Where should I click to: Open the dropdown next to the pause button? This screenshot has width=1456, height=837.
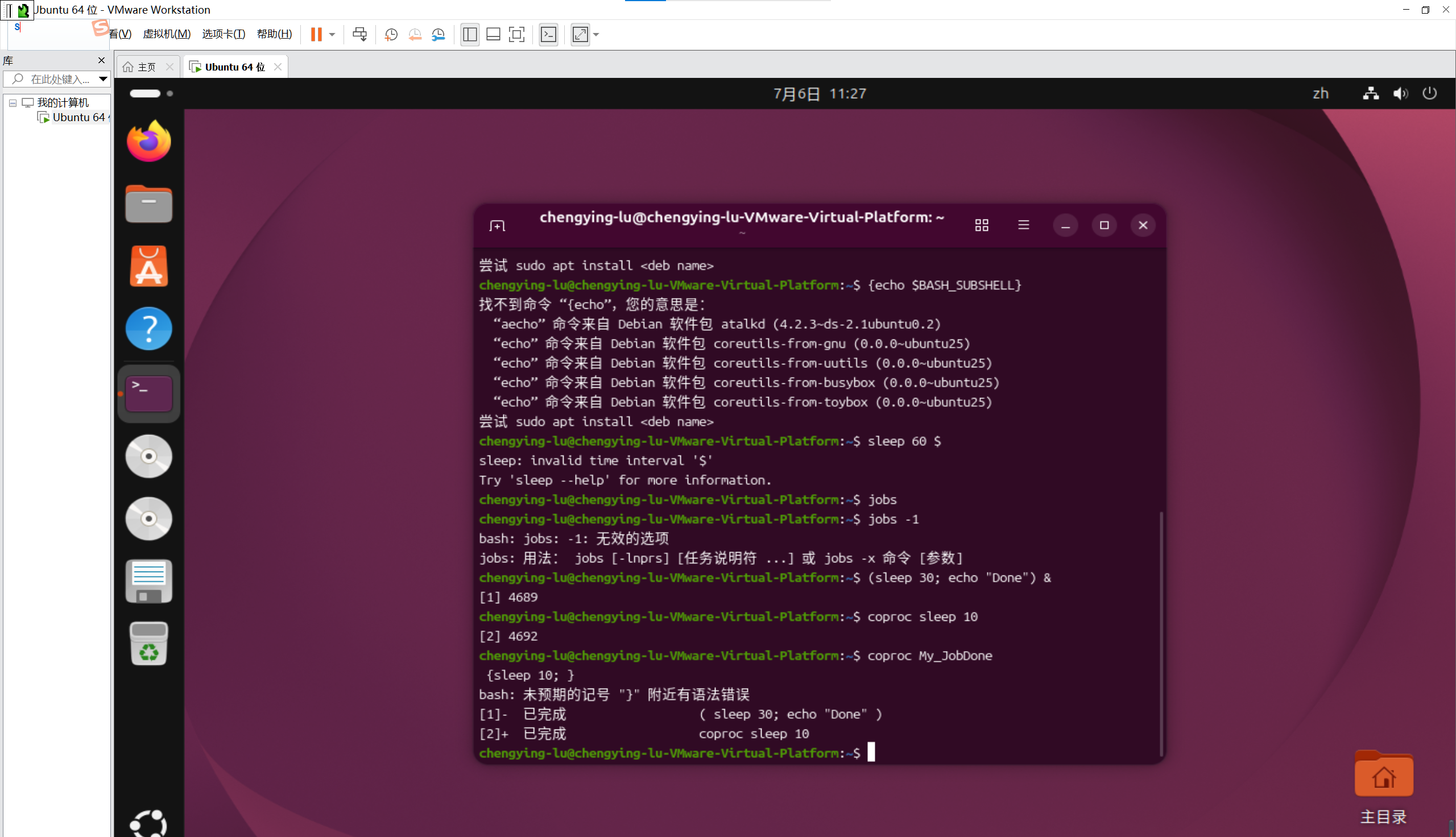pyautogui.click(x=332, y=35)
